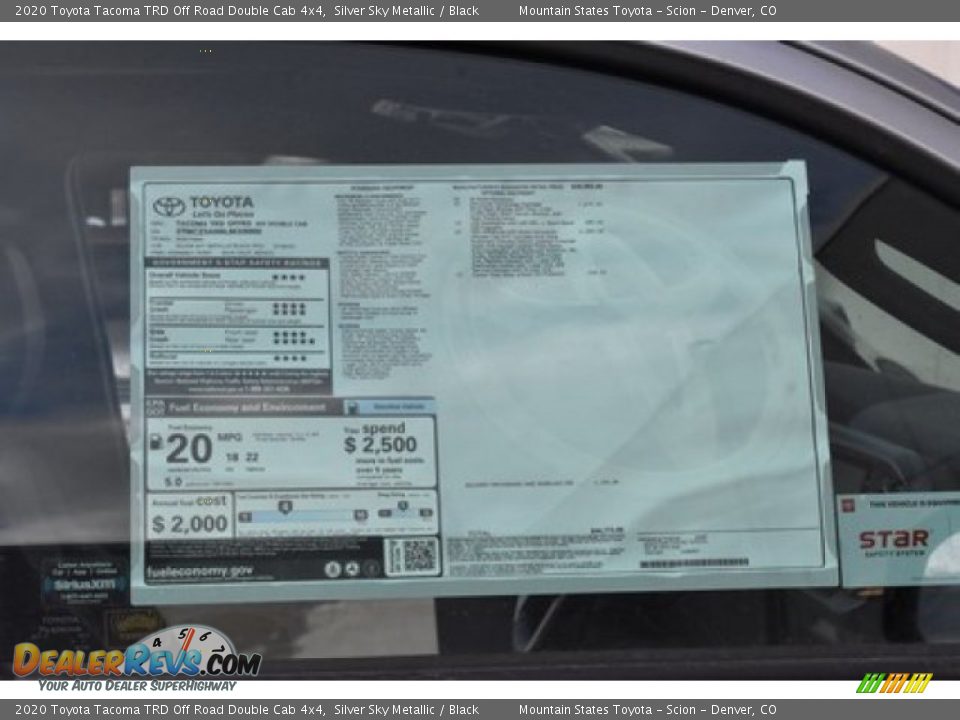This screenshot has width=960, height=720.
Task: Click the $2,500 spend figure
Action: (380, 445)
